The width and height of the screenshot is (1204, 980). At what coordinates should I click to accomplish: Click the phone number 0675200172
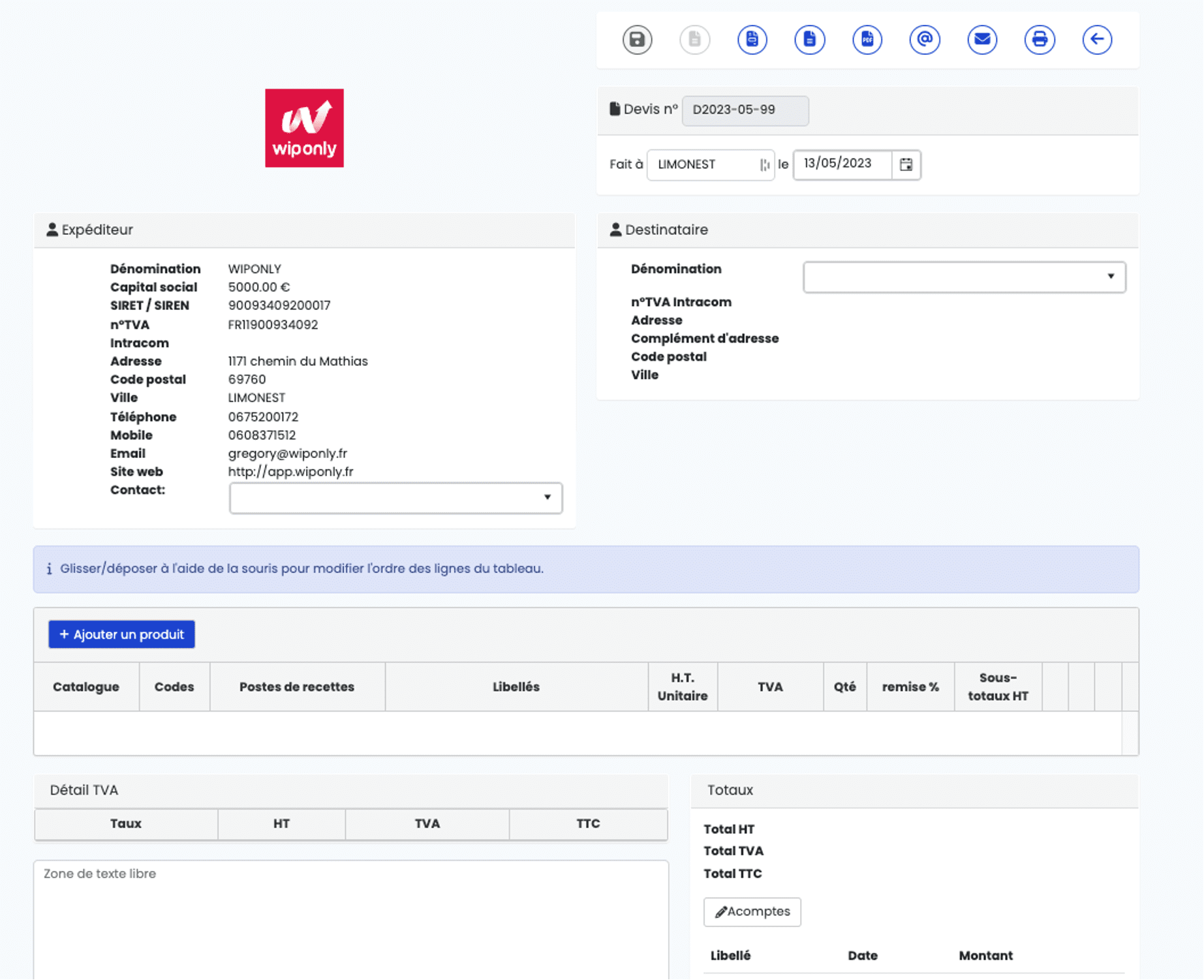(x=263, y=417)
